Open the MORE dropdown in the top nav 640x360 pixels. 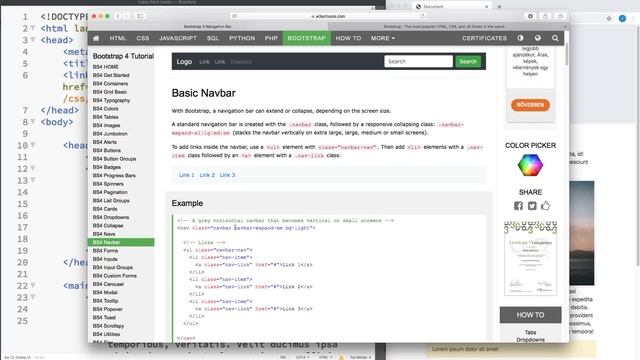[383, 38]
